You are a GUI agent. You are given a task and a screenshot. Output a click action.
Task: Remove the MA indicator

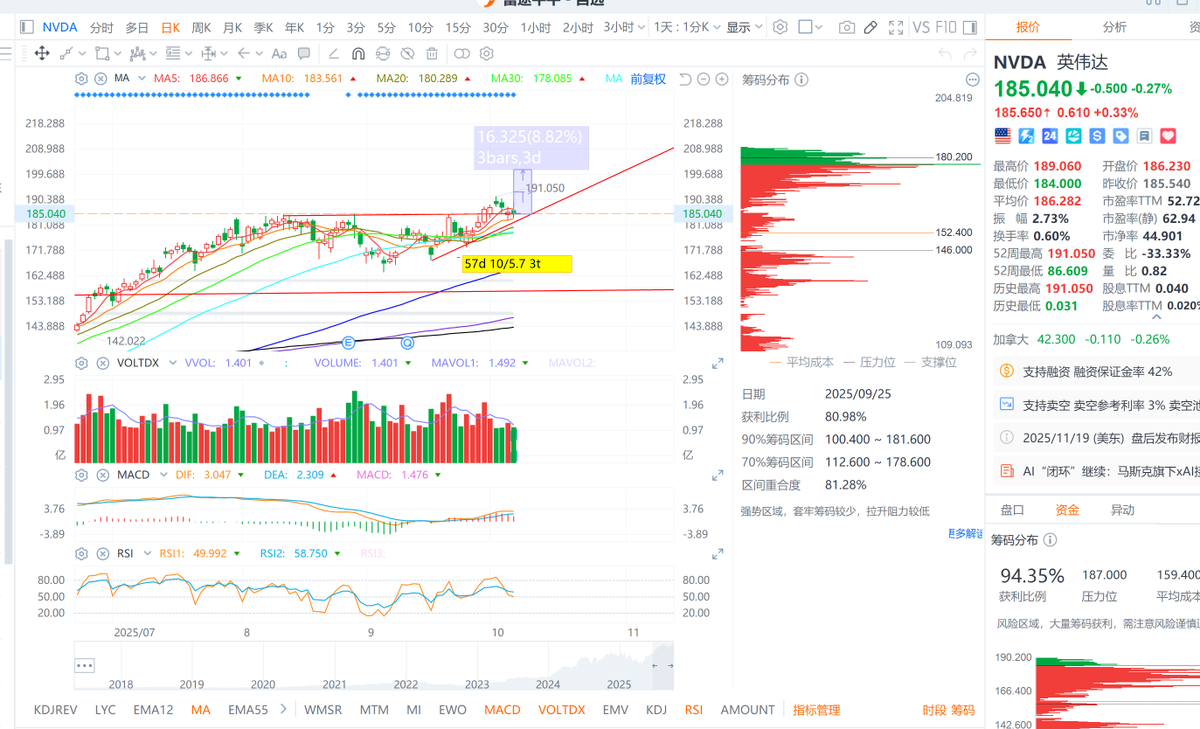click(x=101, y=78)
